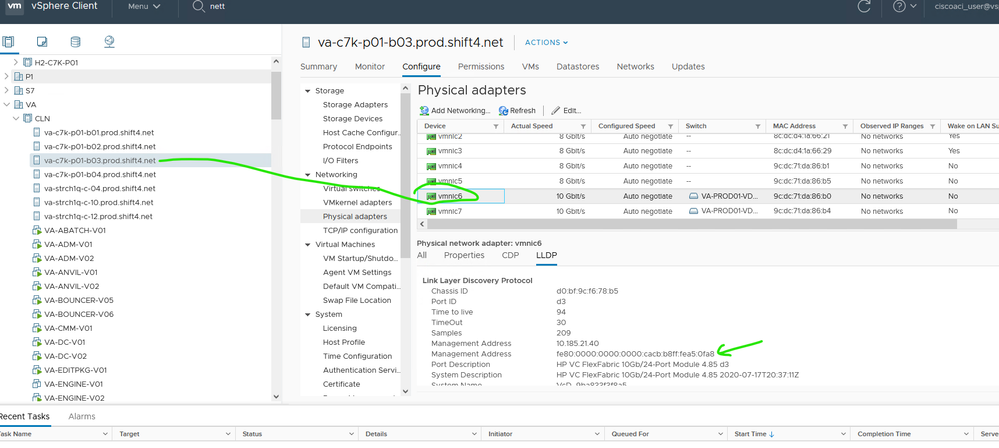Click the inventory tree vertical scrollbar

[x=276, y=96]
